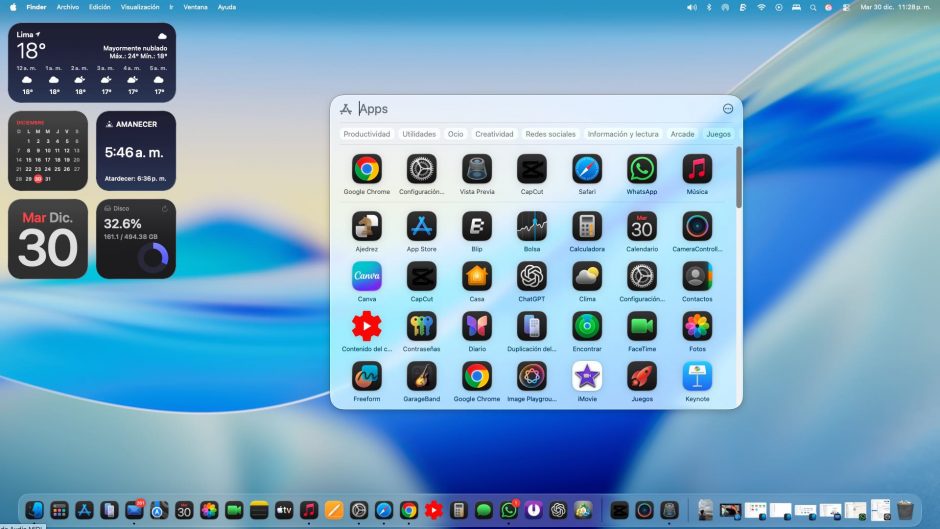The width and height of the screenshot is (940, 529).
Task: Click the Apps search field
Action: click(x=530, y=109)
